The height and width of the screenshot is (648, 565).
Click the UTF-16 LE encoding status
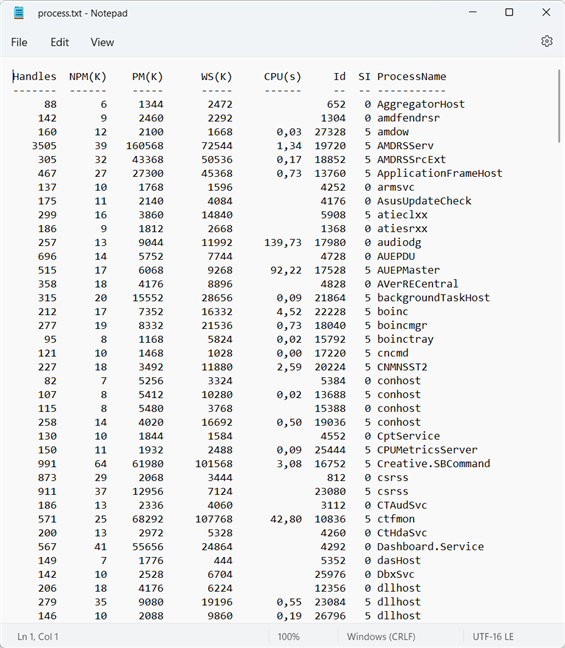[493, 636]
